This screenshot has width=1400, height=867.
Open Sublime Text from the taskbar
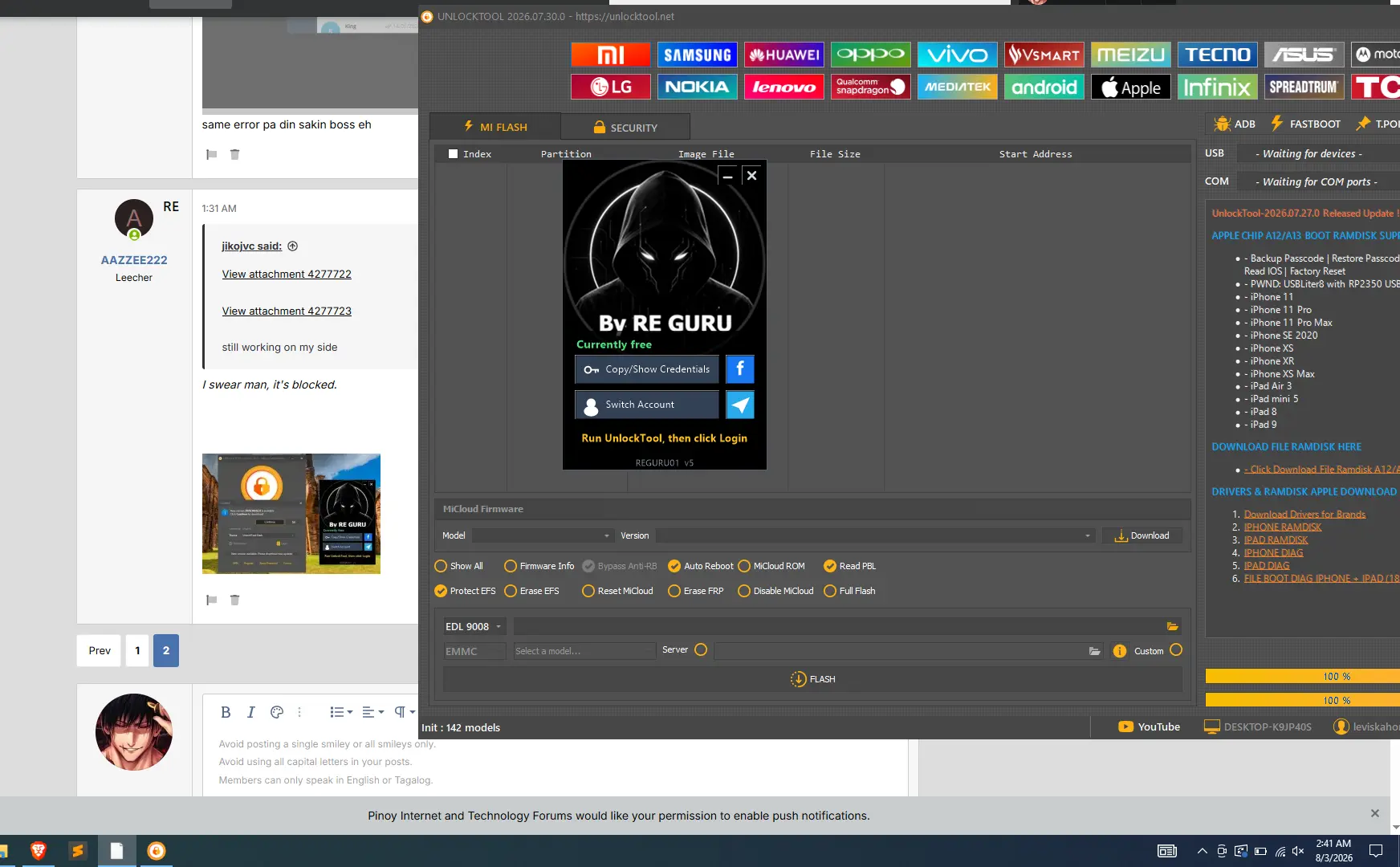(77, 851)
